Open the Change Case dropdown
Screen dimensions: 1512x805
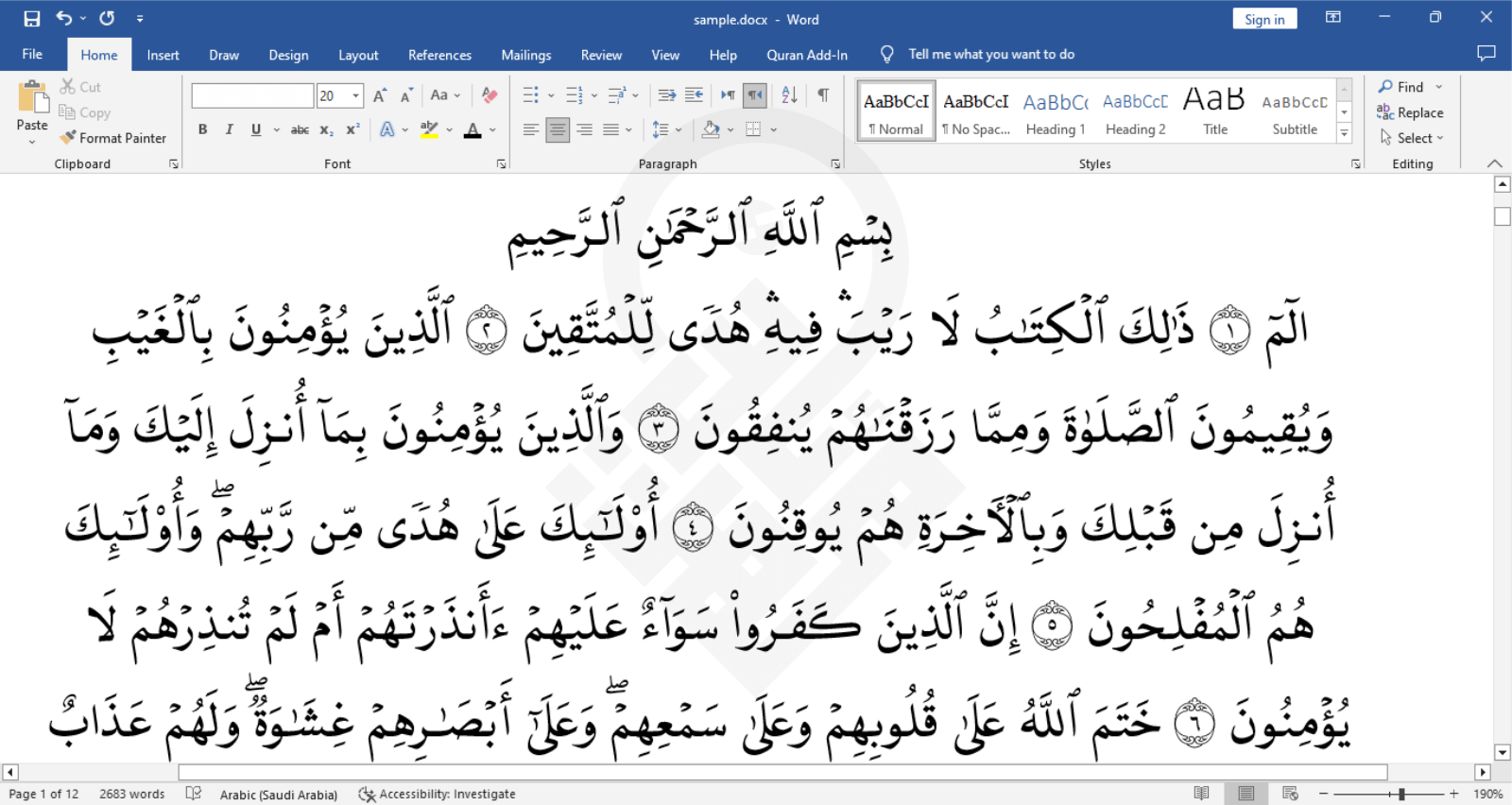coord(445,95)
